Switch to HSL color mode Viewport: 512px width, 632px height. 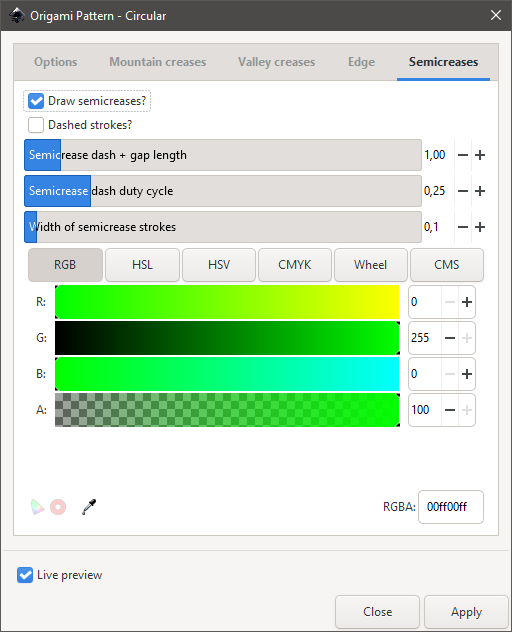[142, 265]
